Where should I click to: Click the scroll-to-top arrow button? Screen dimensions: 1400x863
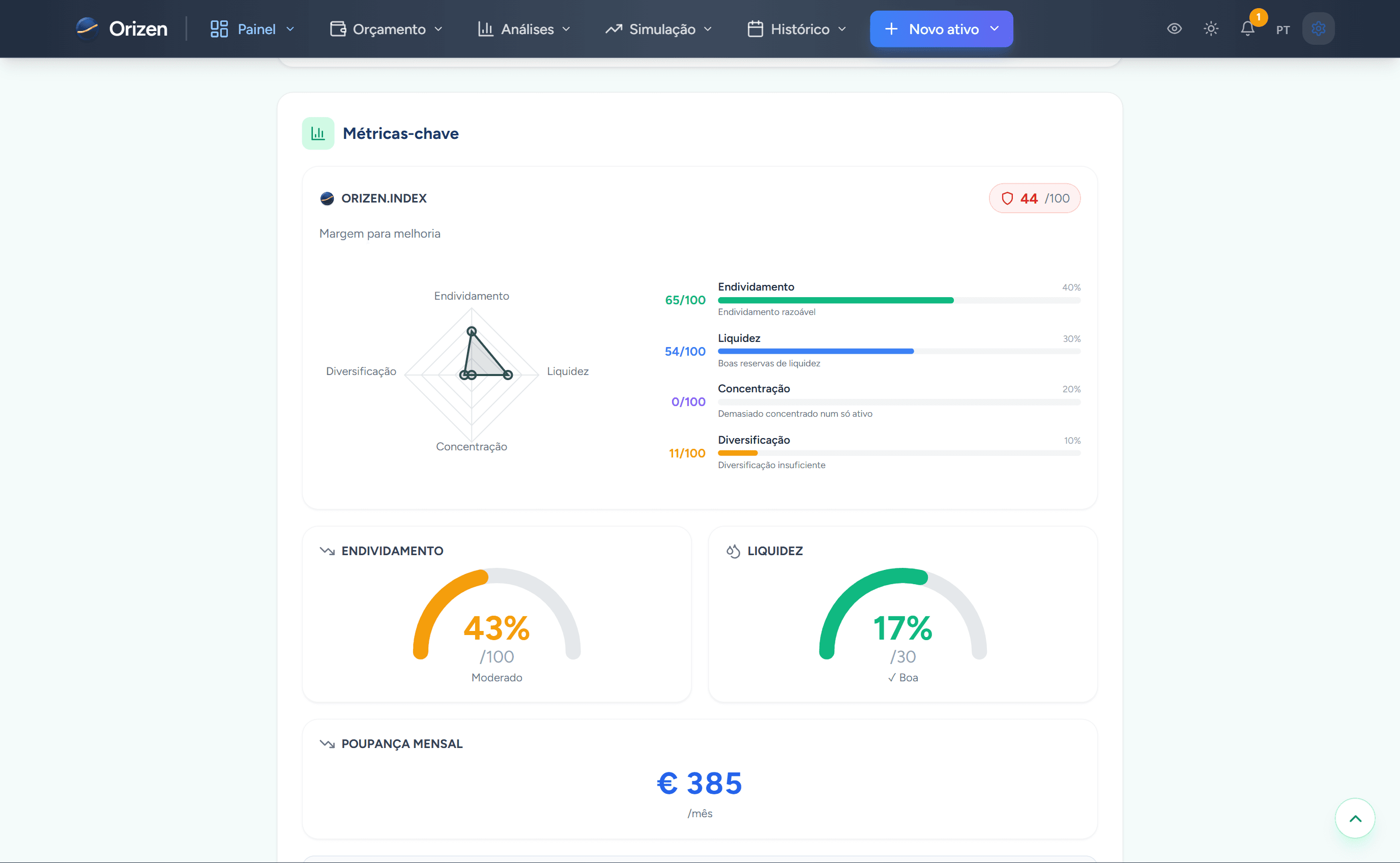coord(1355,819)
